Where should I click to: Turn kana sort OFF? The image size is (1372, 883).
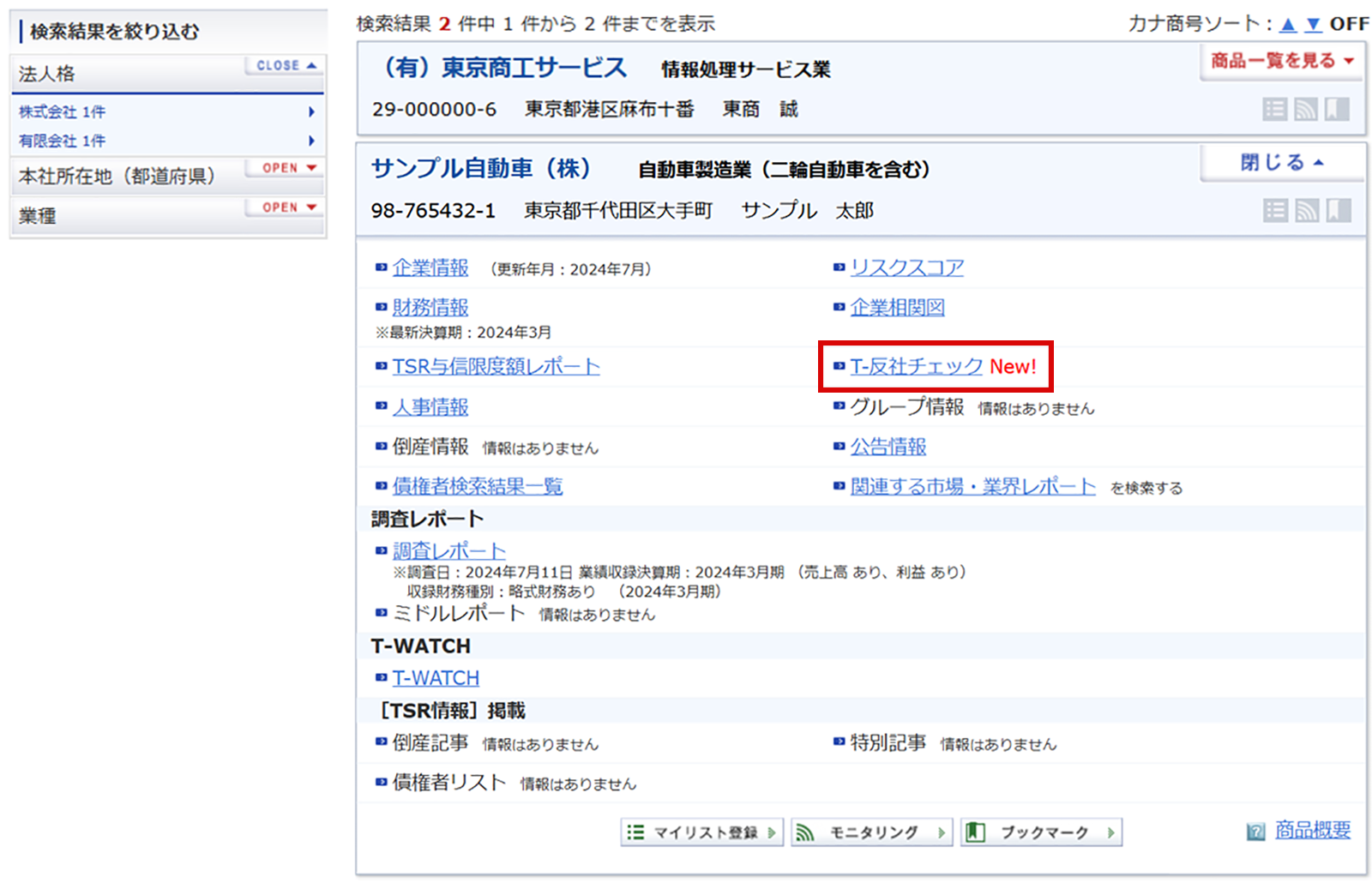(x=1350, y=24)
